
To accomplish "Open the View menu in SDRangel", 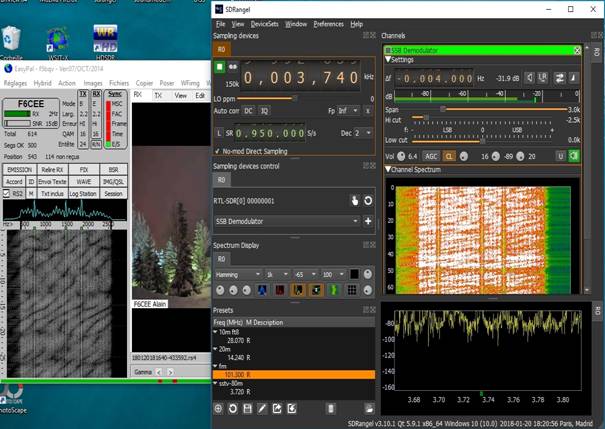I will tap(238, 24).
